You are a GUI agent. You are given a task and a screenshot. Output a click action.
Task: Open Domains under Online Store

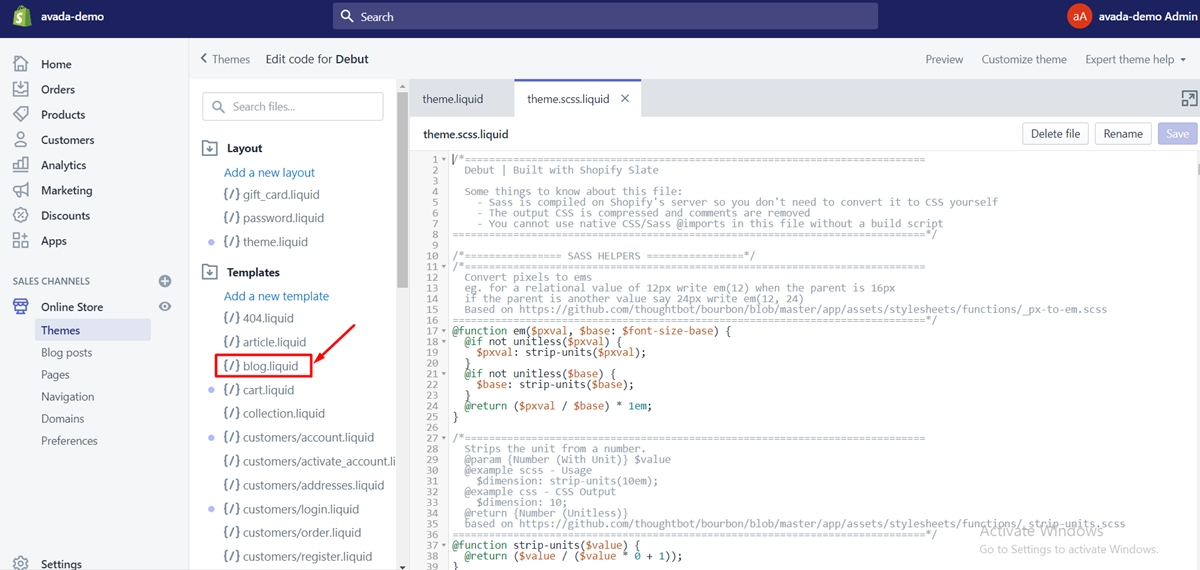click(x=63, y=418)
